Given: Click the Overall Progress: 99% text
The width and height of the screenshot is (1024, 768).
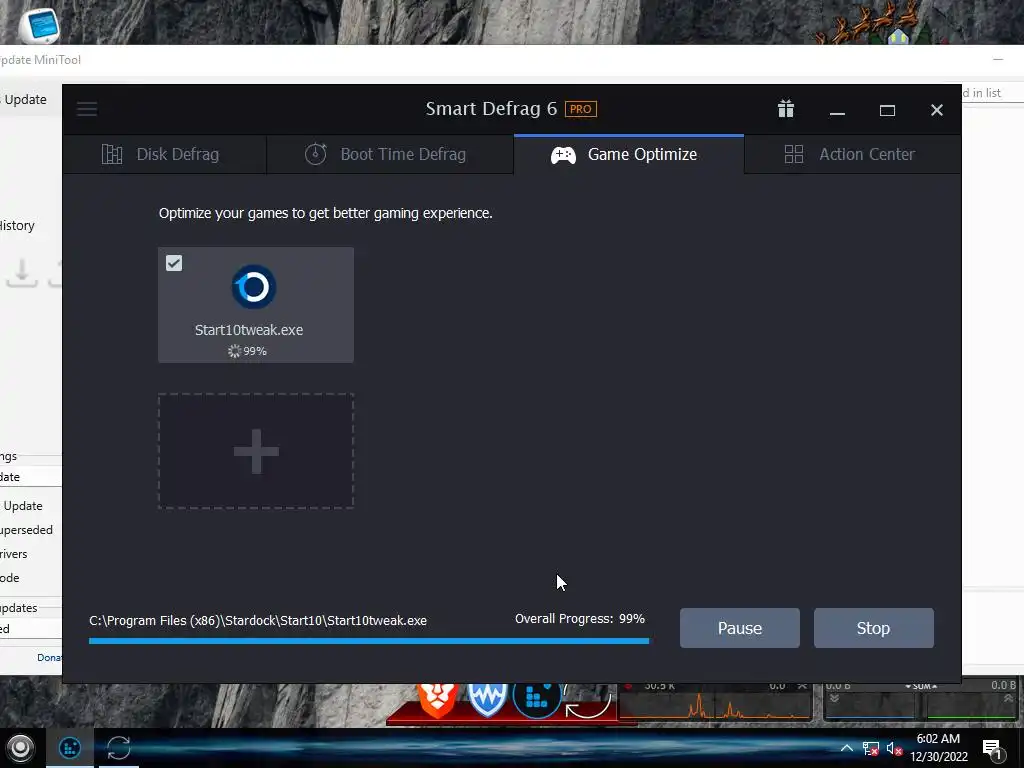Looking at the screenshot, I should point(579,618).
